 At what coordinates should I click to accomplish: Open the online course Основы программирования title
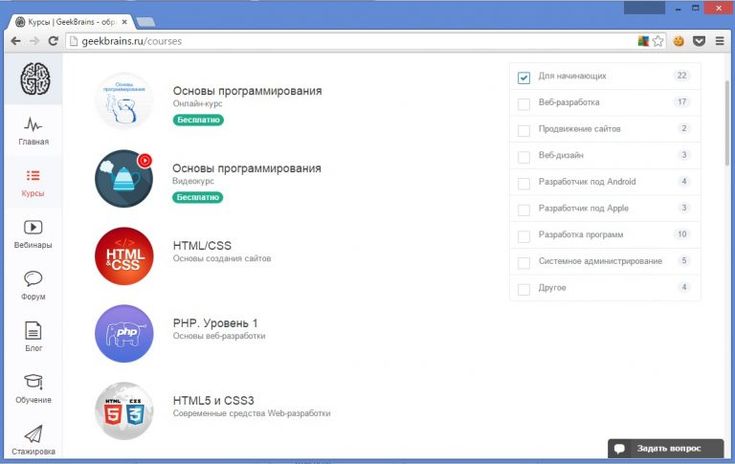coord(247,91)
